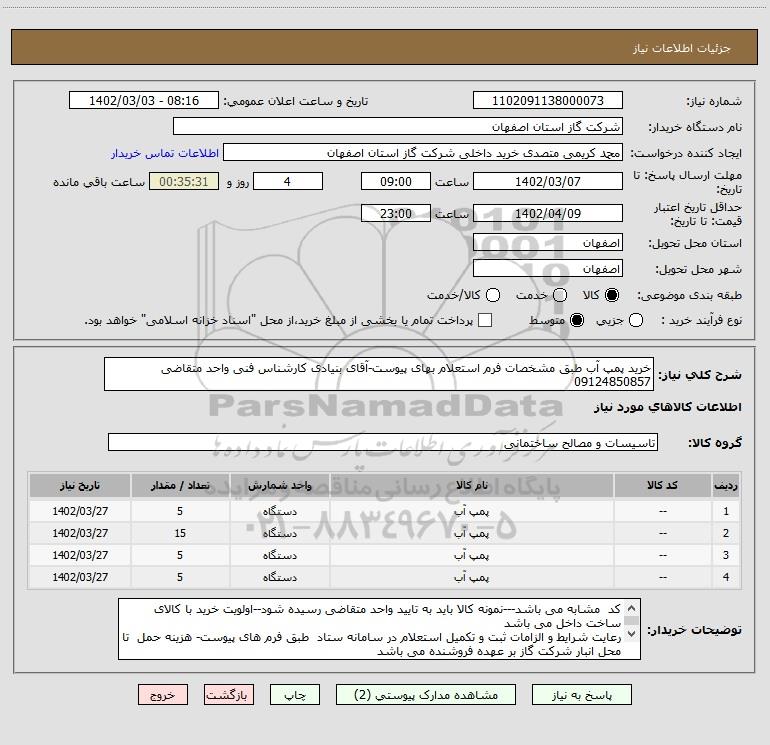The height and width of the screenshot is (745, 770).
Task: Click the چاپ print button
Action: (x=295, y=695)
